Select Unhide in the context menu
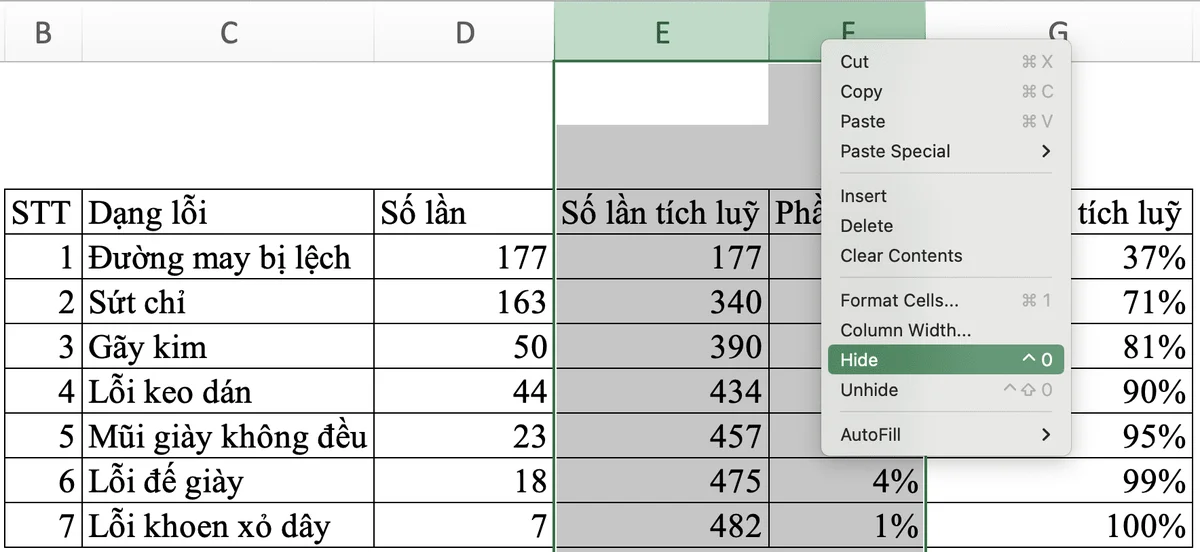The height and width of the screenshot is (552, 1200). tap(946, 390)
